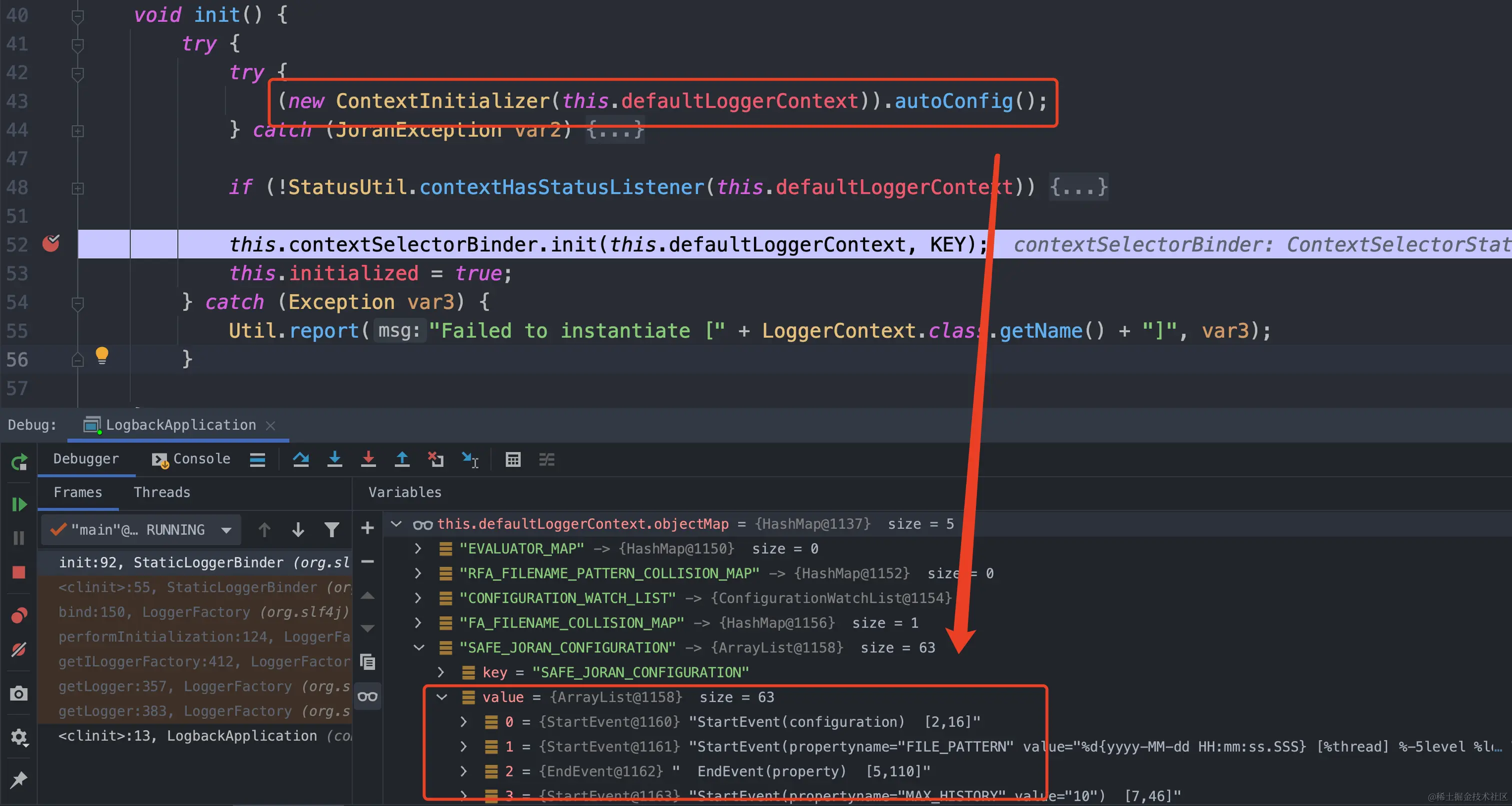Click the red Force Step Into icon
Viewport: 1512px width, 806px height.
tap(368, 459)
